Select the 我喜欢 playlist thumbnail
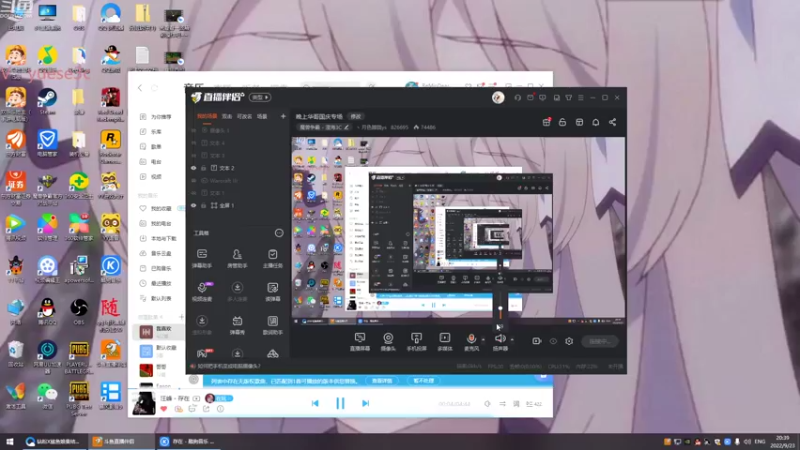The image size is (800, 450). 146,332
